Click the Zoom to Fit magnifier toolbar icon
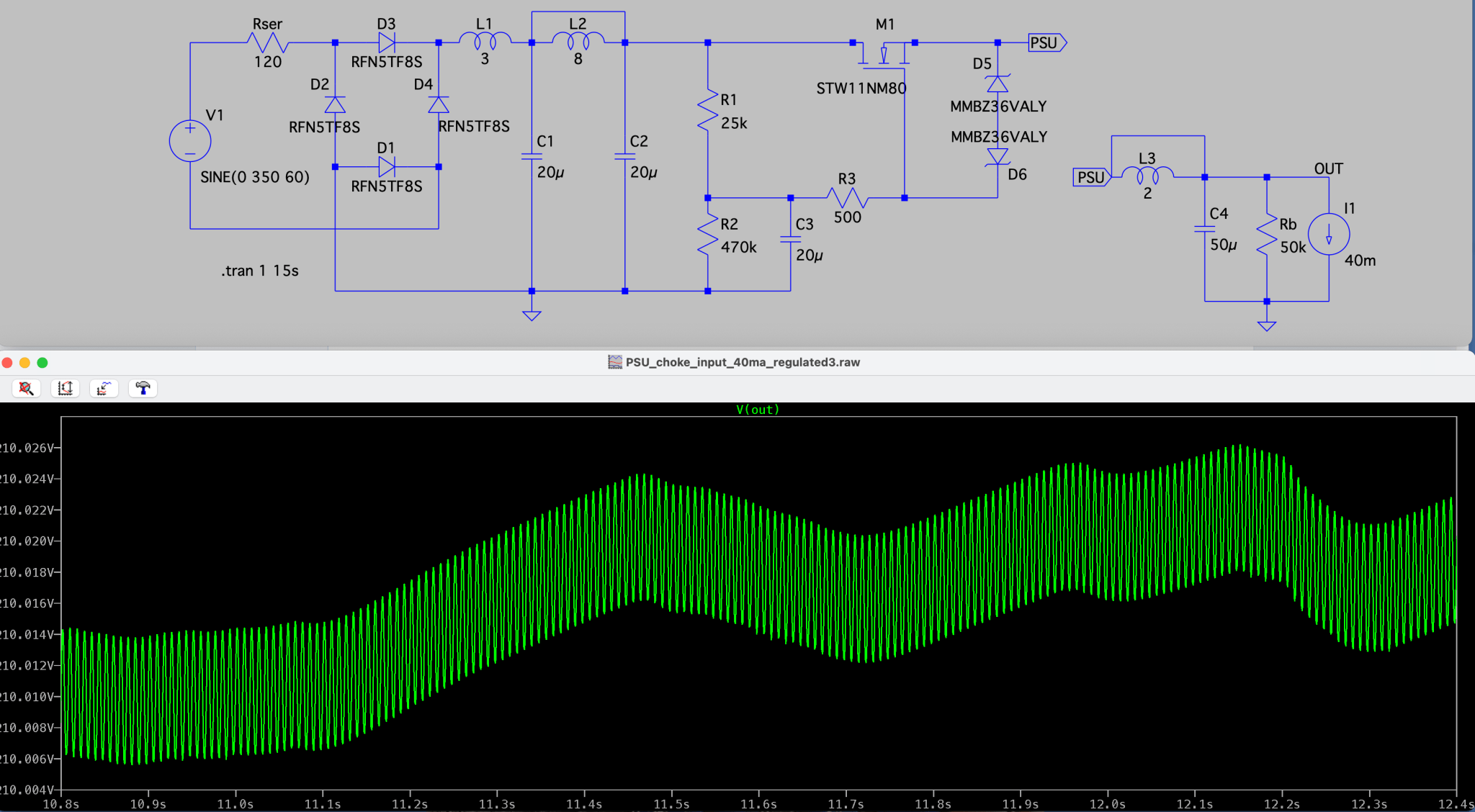 [27, 389]
